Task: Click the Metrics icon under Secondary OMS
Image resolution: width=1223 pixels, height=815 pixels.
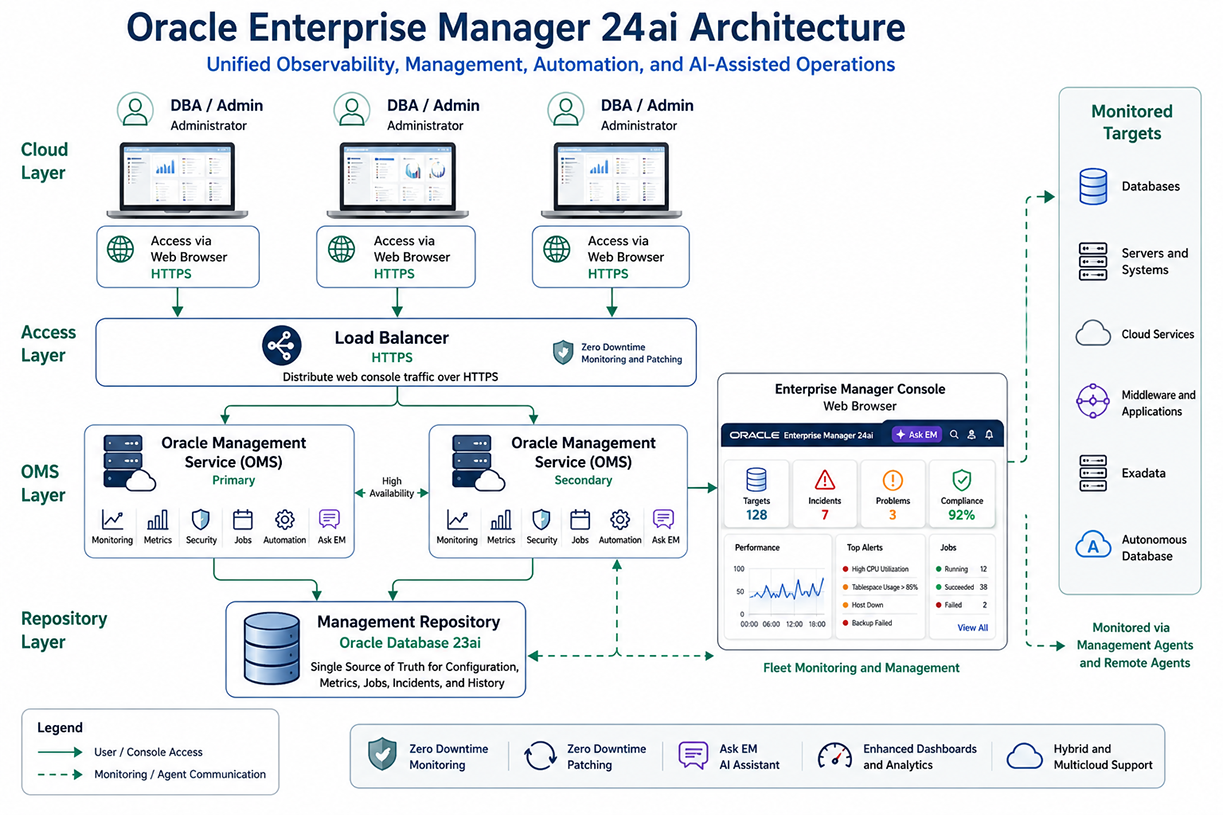Action: point(501,520)
